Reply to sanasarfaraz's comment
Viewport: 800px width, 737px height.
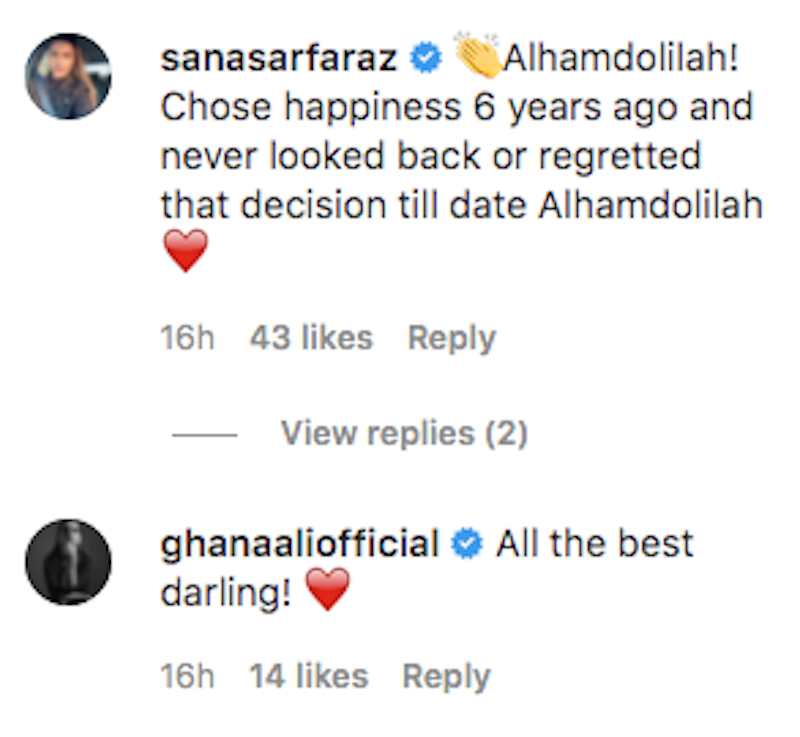click(451, 338)
